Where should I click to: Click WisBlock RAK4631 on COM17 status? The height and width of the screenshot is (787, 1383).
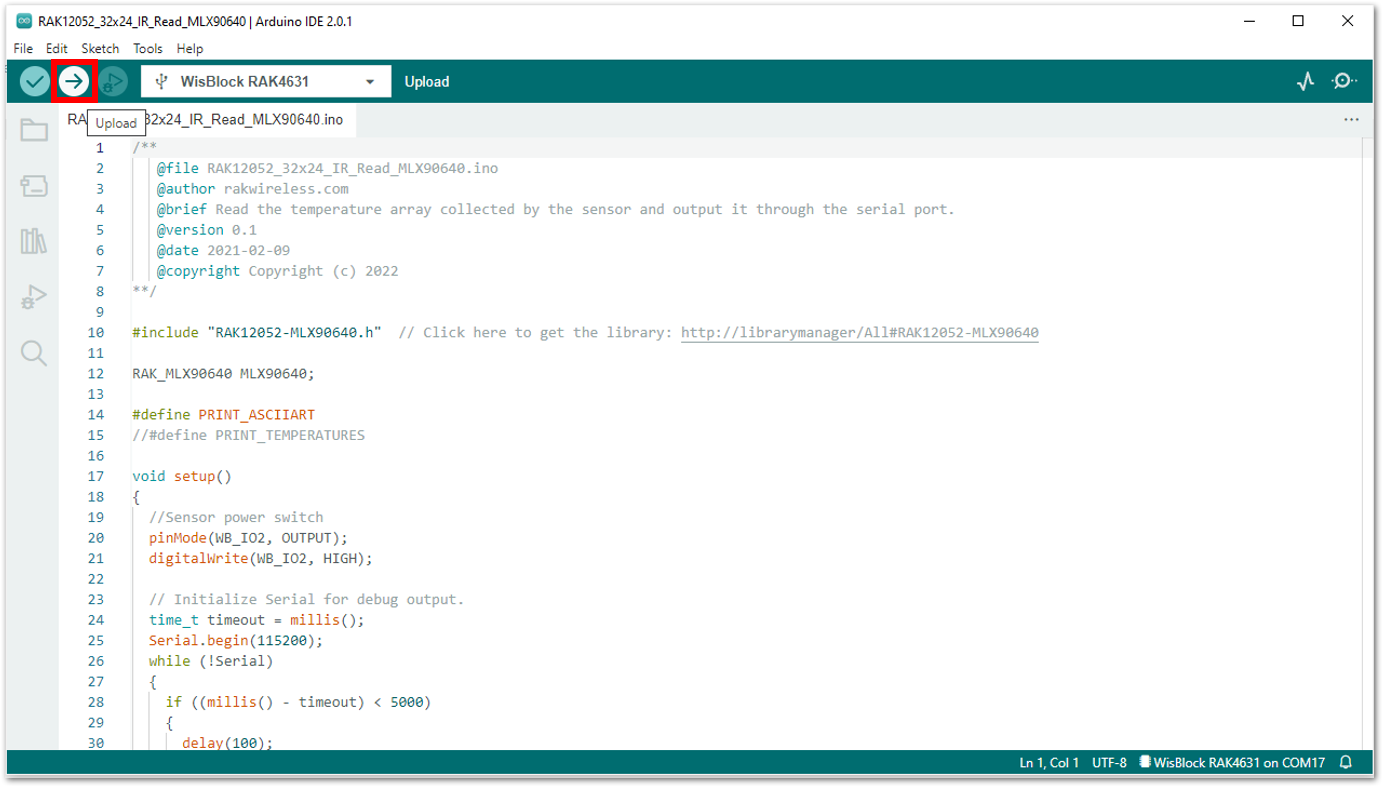point(1232,763)
